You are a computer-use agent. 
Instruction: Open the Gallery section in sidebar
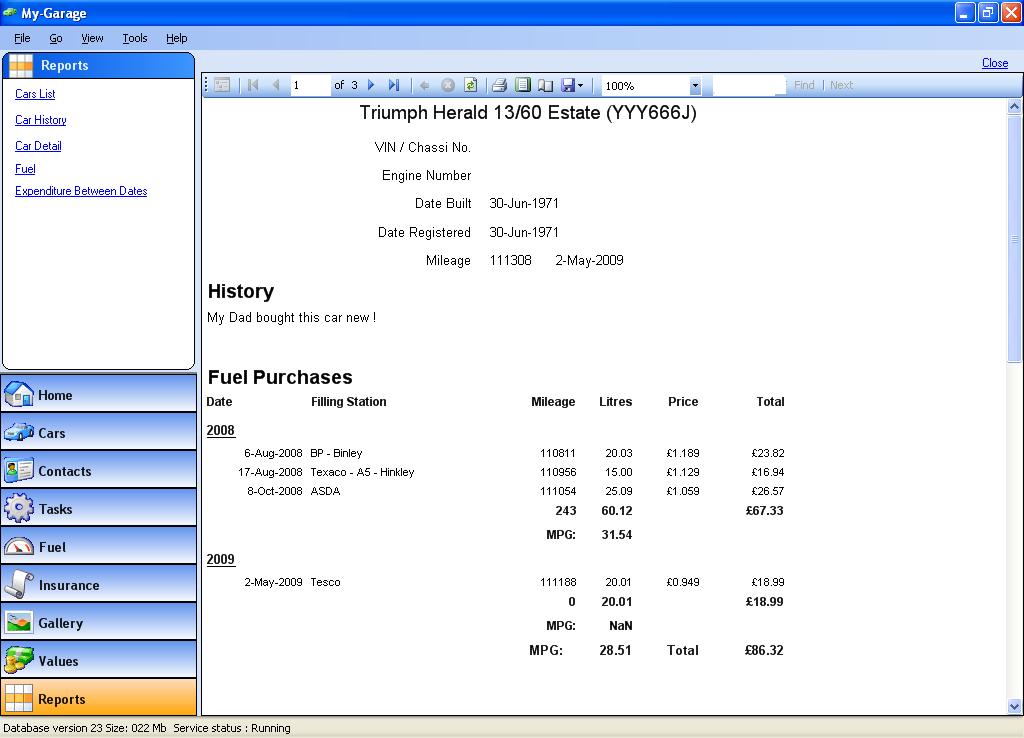(98, 623)
